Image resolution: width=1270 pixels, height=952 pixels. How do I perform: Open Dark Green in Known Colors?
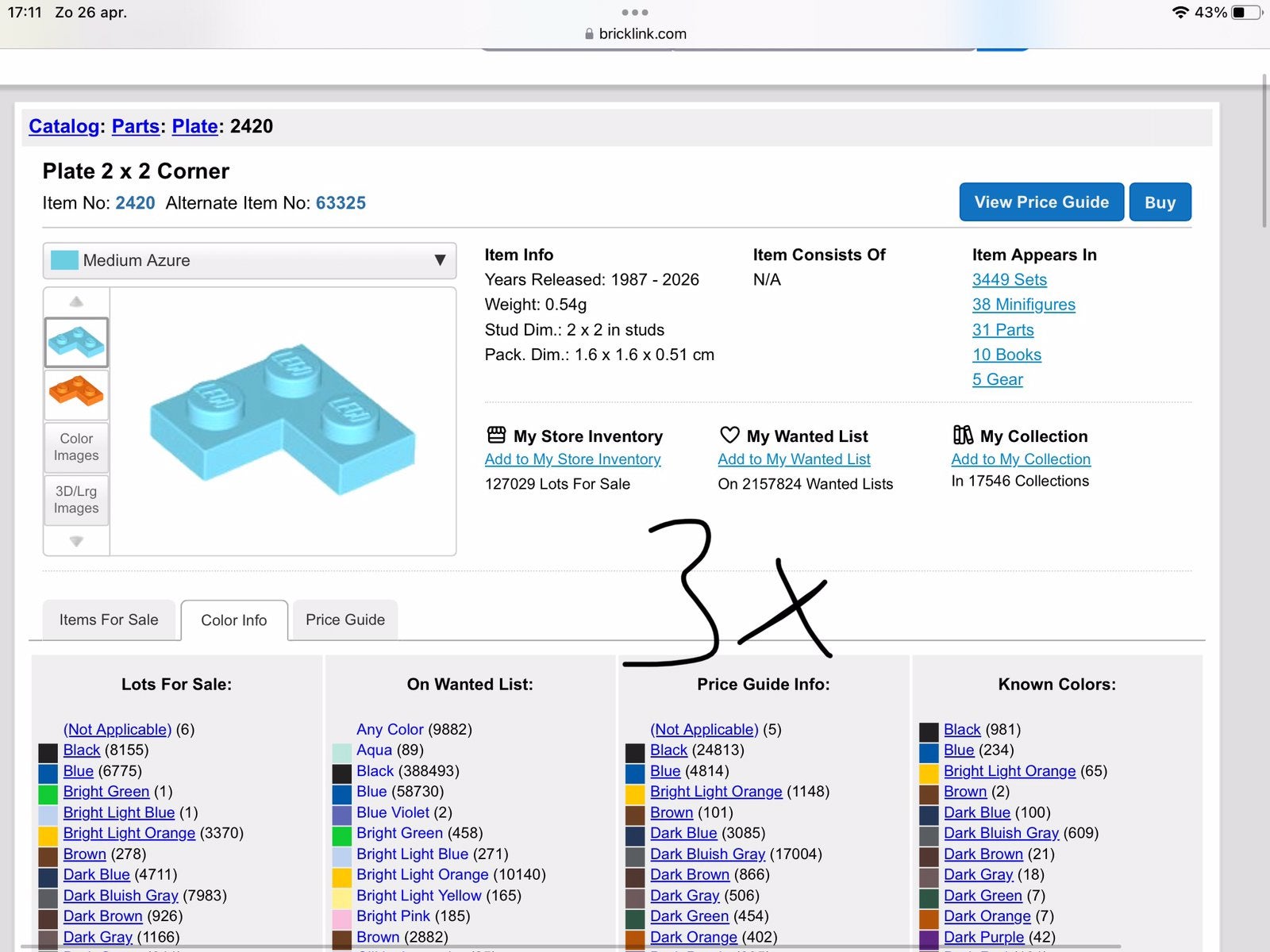(x=983, y=896)
